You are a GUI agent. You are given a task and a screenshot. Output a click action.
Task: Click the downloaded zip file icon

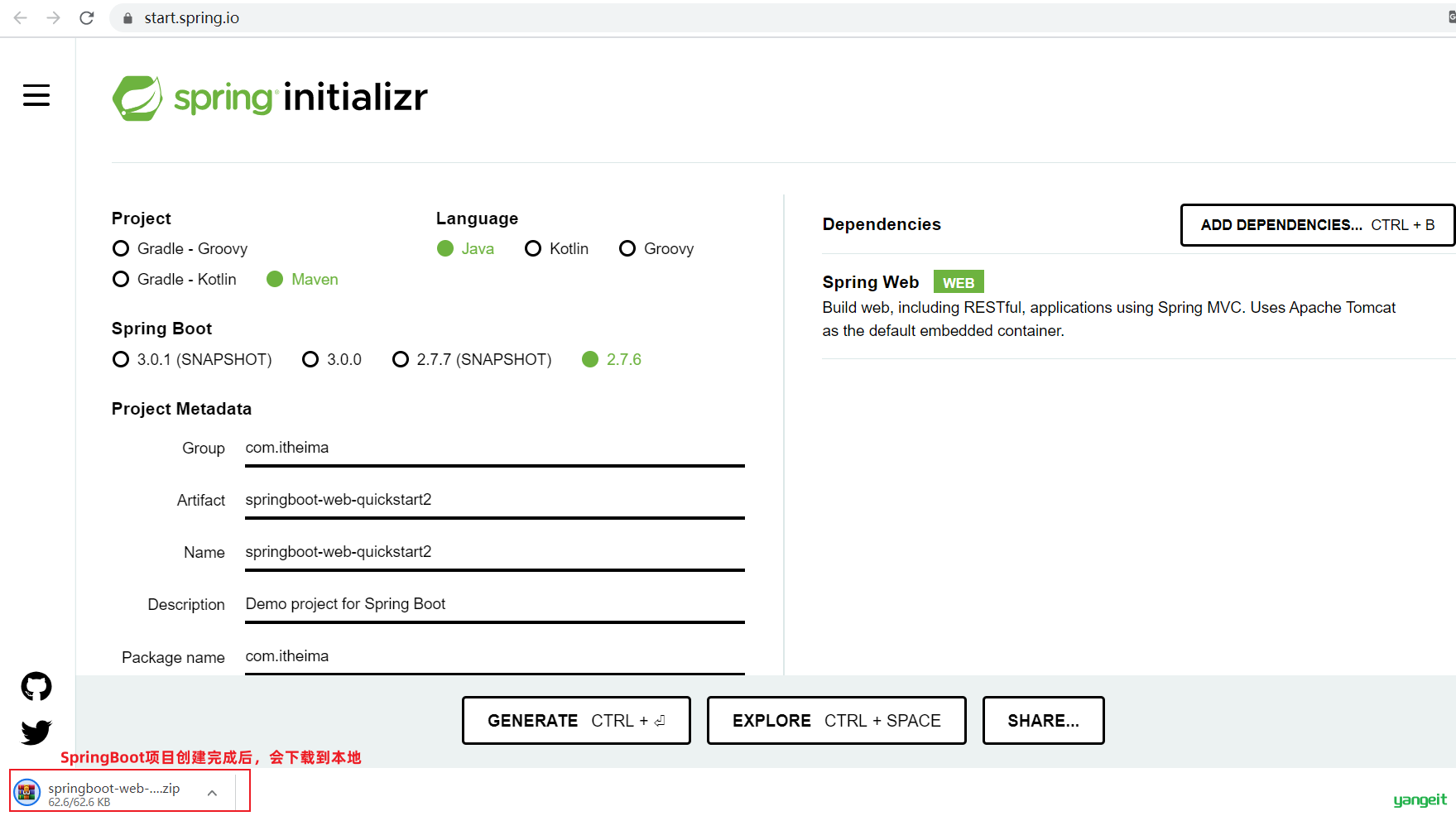click(26, 793)
